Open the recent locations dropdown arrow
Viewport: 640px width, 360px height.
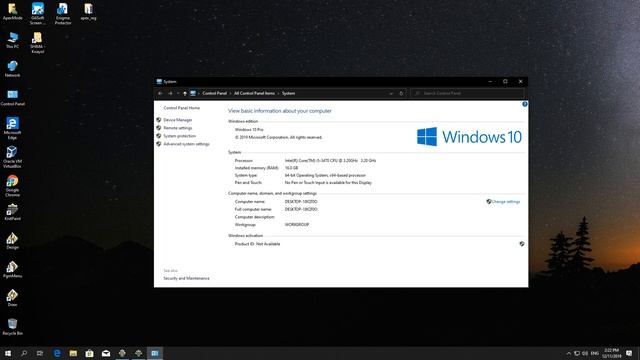(178, 93)
